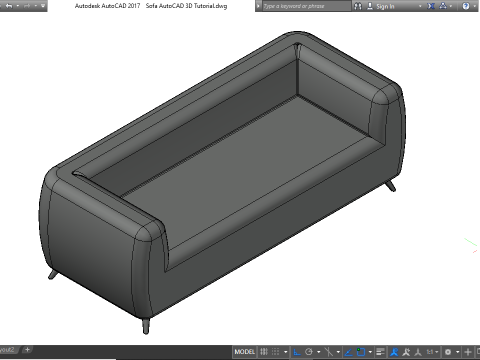
Task: Toggle drawing grid display in status bar
Action: pos(264,352)
